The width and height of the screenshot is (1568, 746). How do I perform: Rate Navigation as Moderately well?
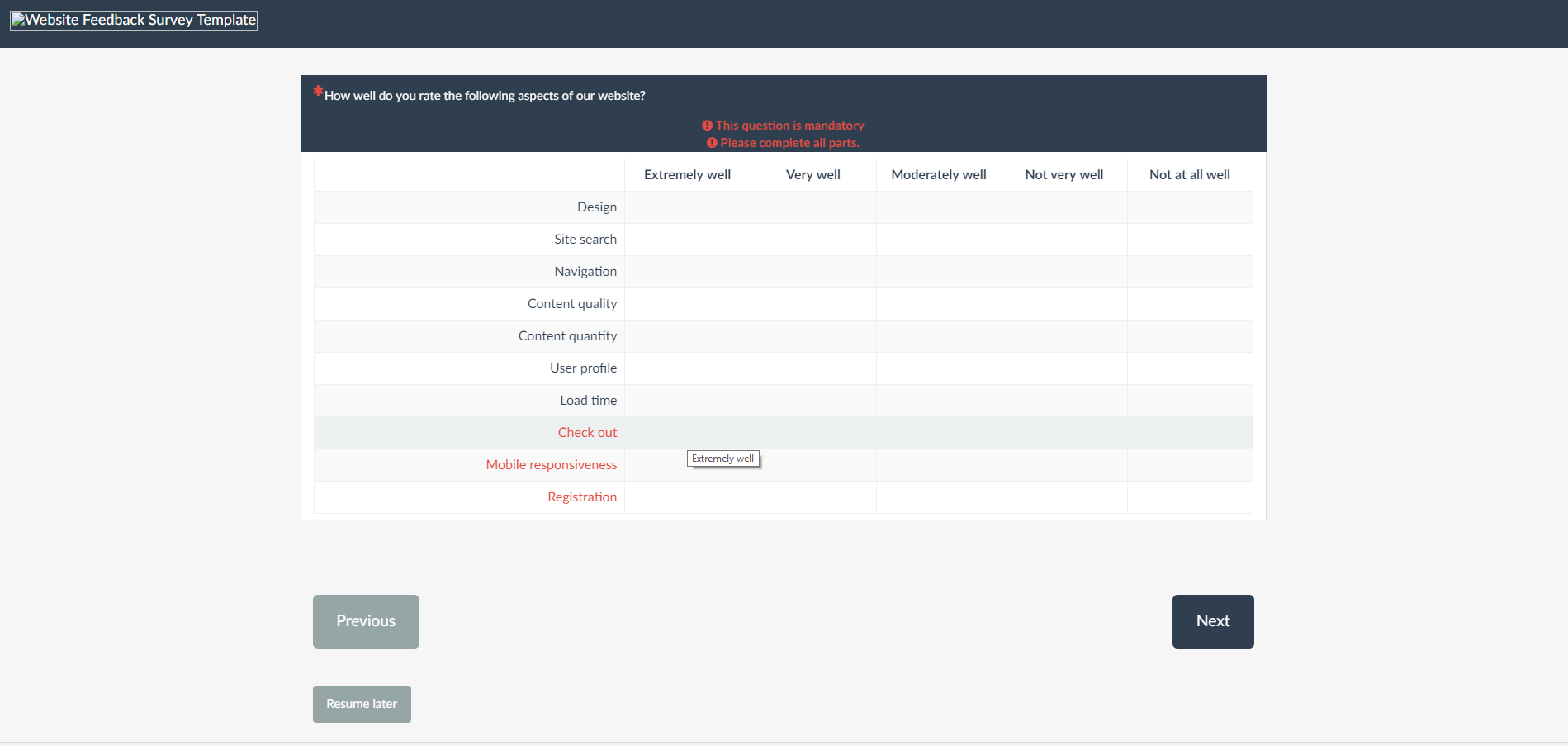coord(939,272)
